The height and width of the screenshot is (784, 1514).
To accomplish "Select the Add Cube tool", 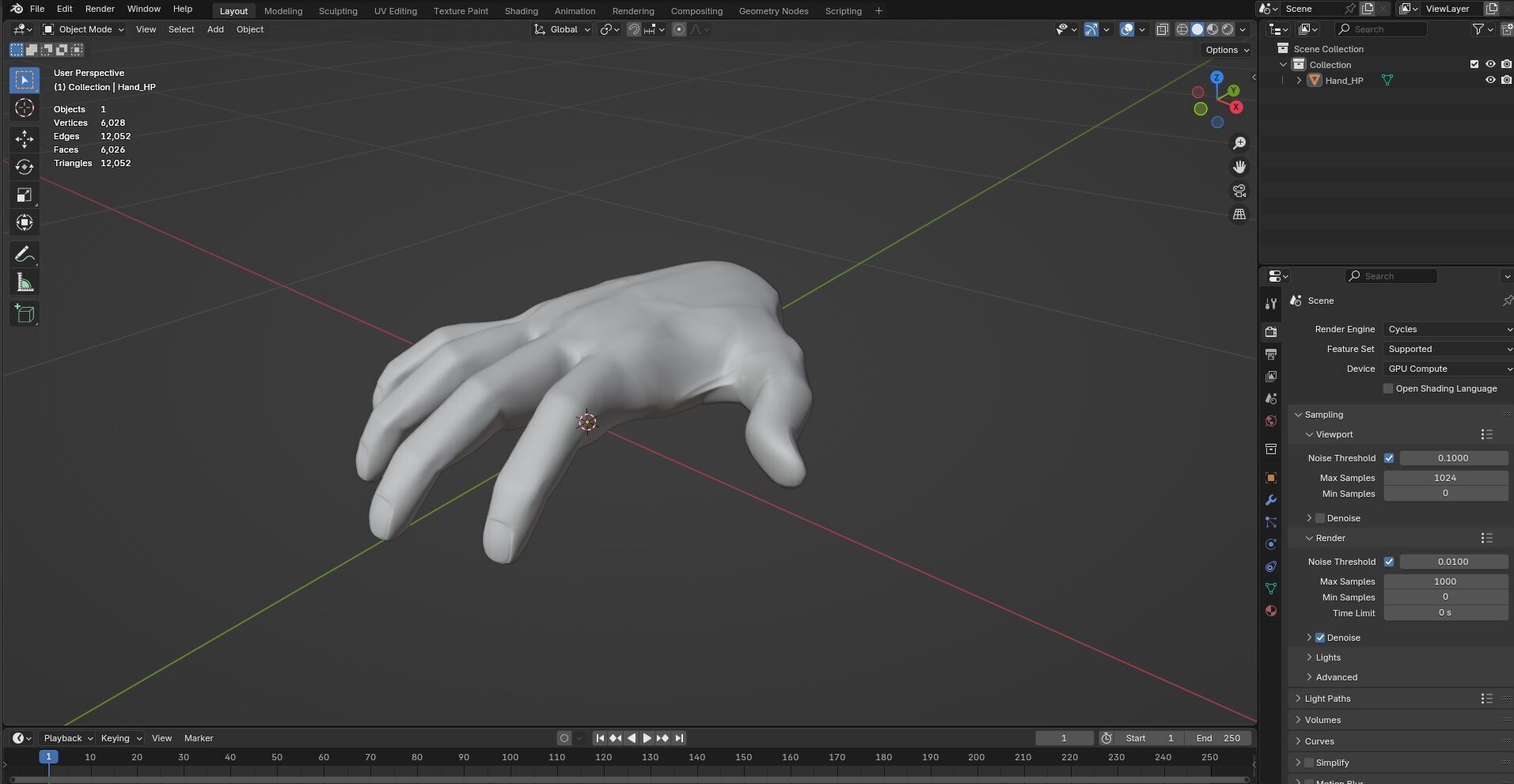I will click(x=25, y=314).
